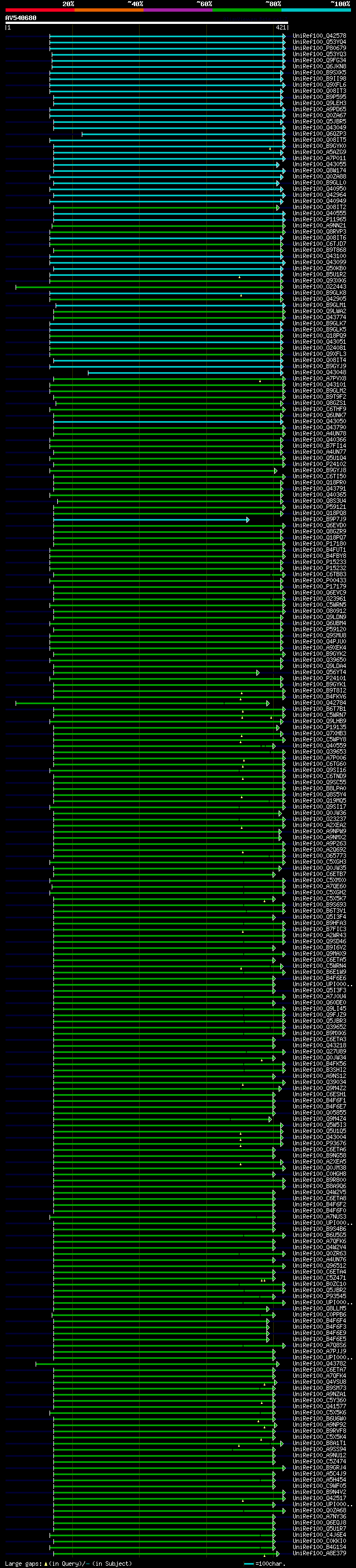356x1568 pixels.
Task: Click the red 20% identity legend segment
Action: [39, 10]
